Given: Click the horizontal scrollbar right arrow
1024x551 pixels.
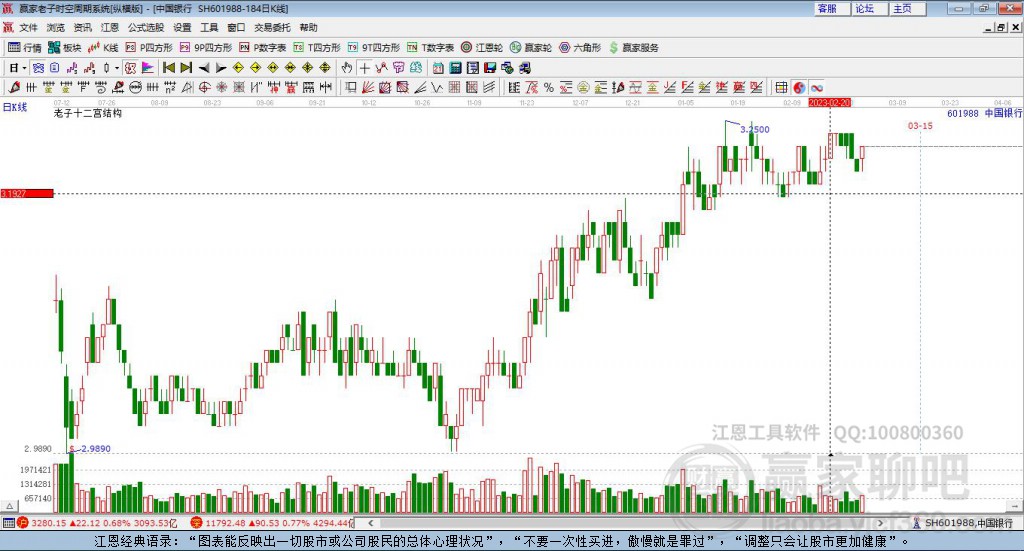Looking at the screenshot, I should pos(880,523).
